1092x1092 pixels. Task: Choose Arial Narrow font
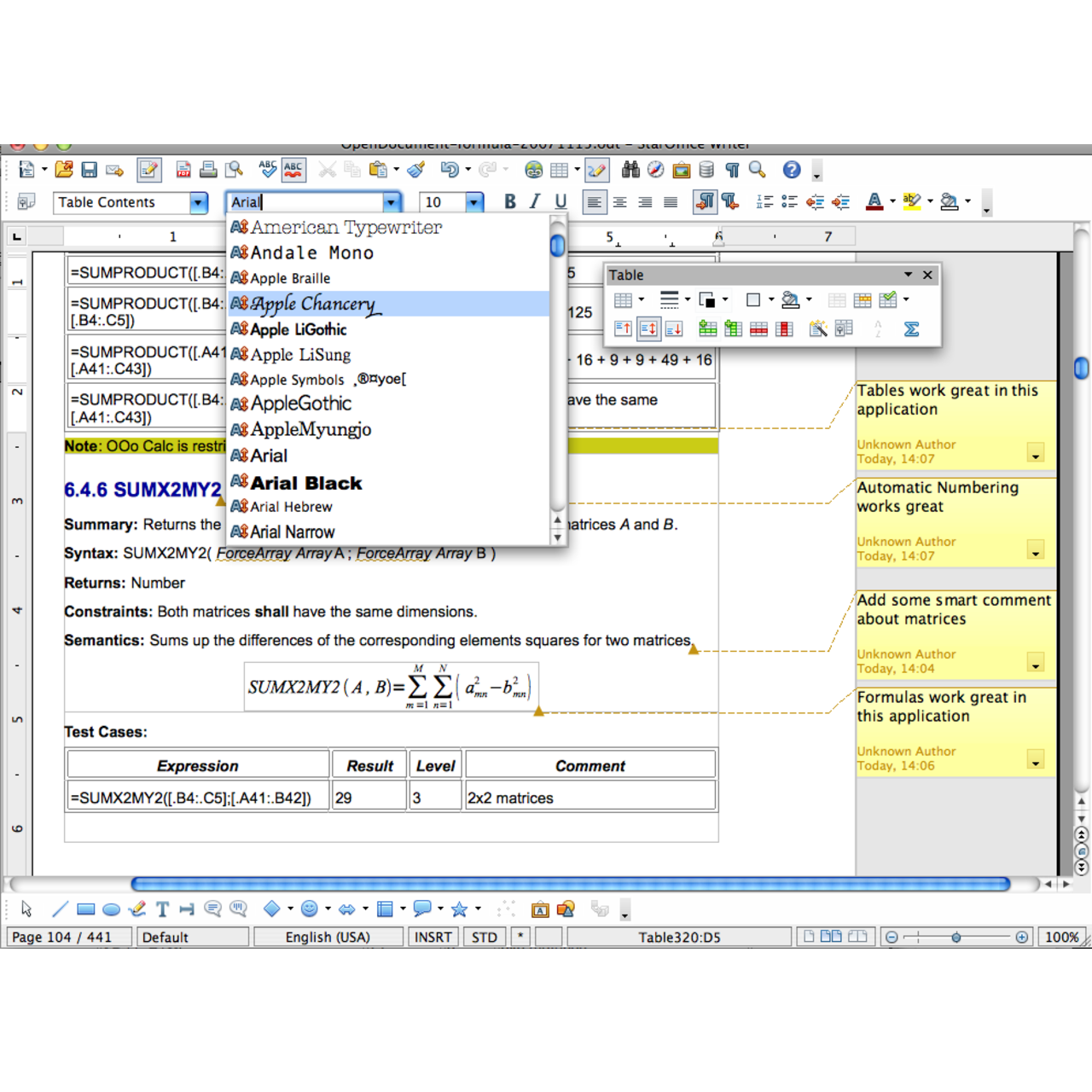pyautogui.click(x=388, y=531)
